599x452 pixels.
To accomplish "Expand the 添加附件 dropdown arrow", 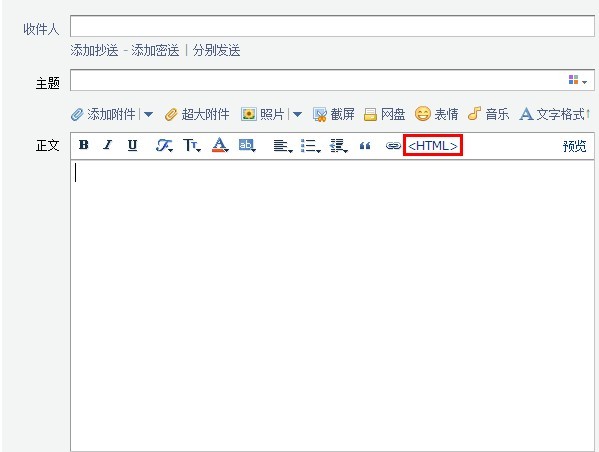I will pos(149,114).
